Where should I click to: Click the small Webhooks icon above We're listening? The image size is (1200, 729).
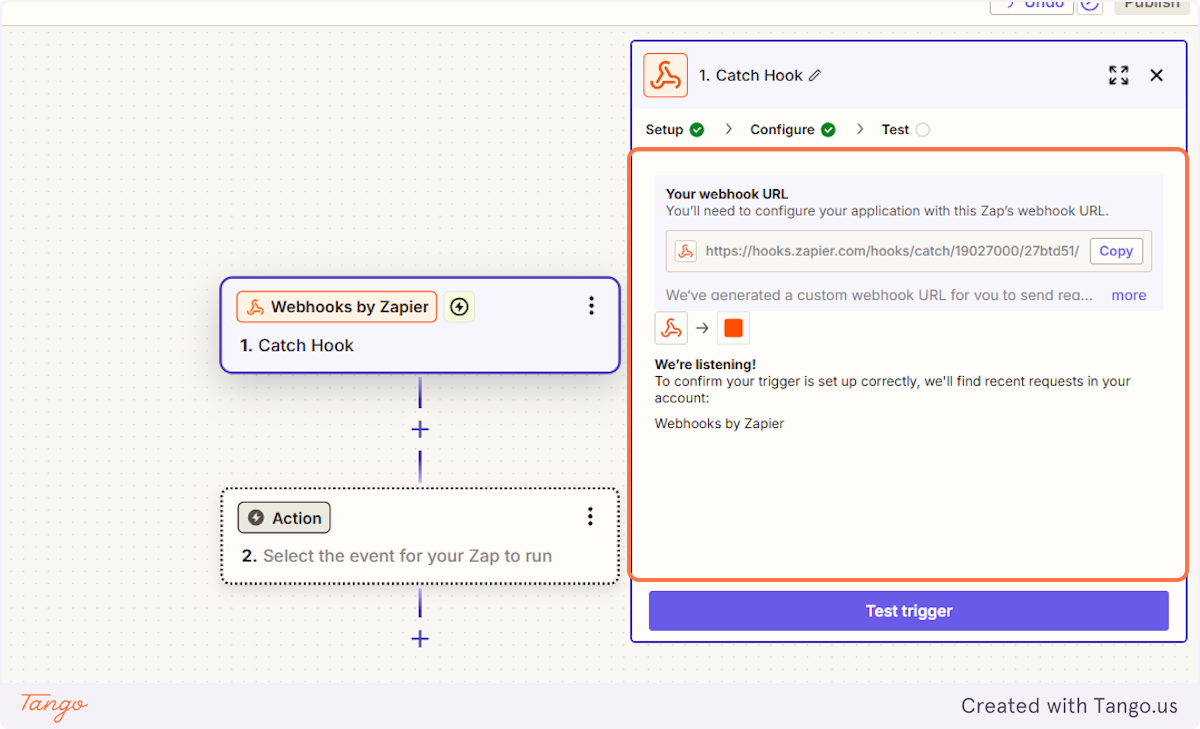click(x=671, y=328)
